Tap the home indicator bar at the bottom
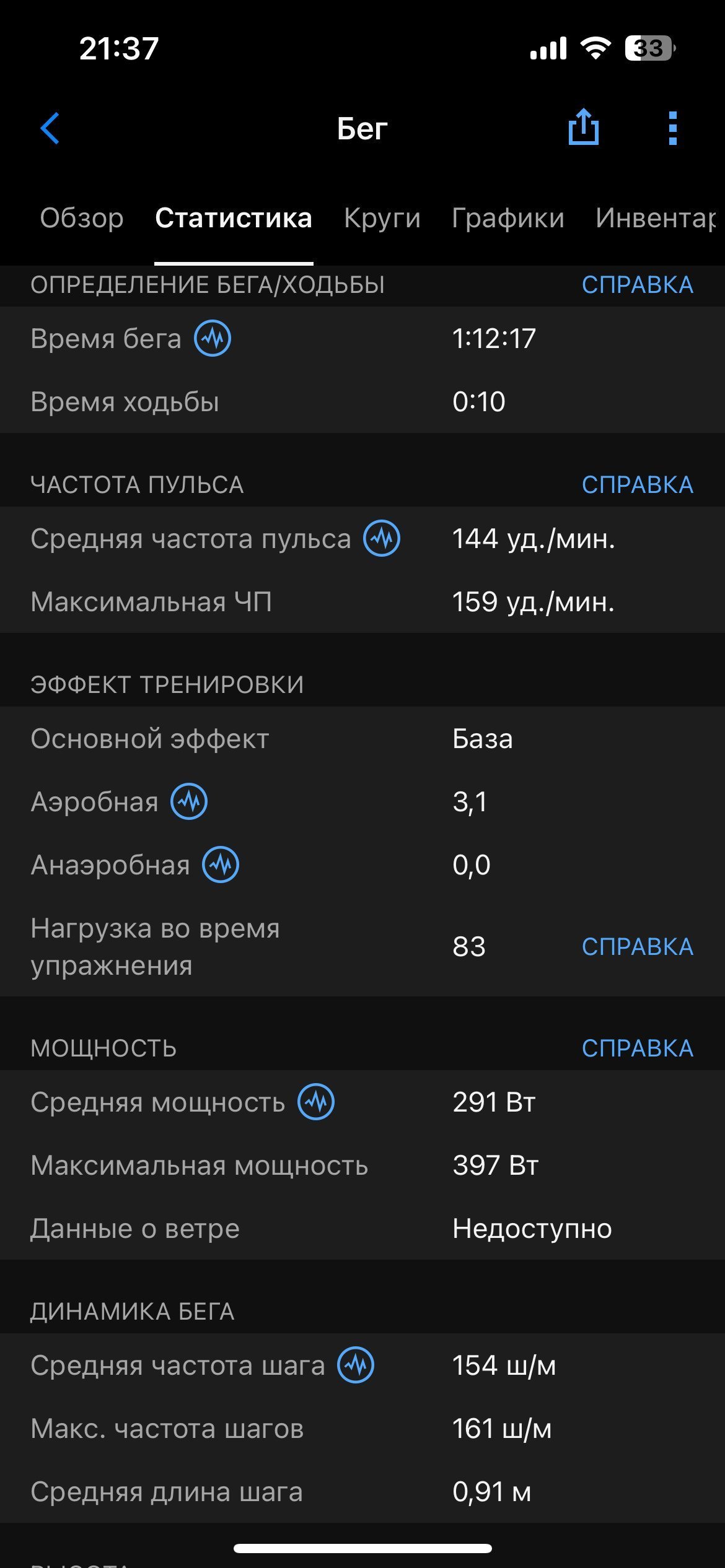This screenshot has width=725, height=1568. pos(362,1548)
